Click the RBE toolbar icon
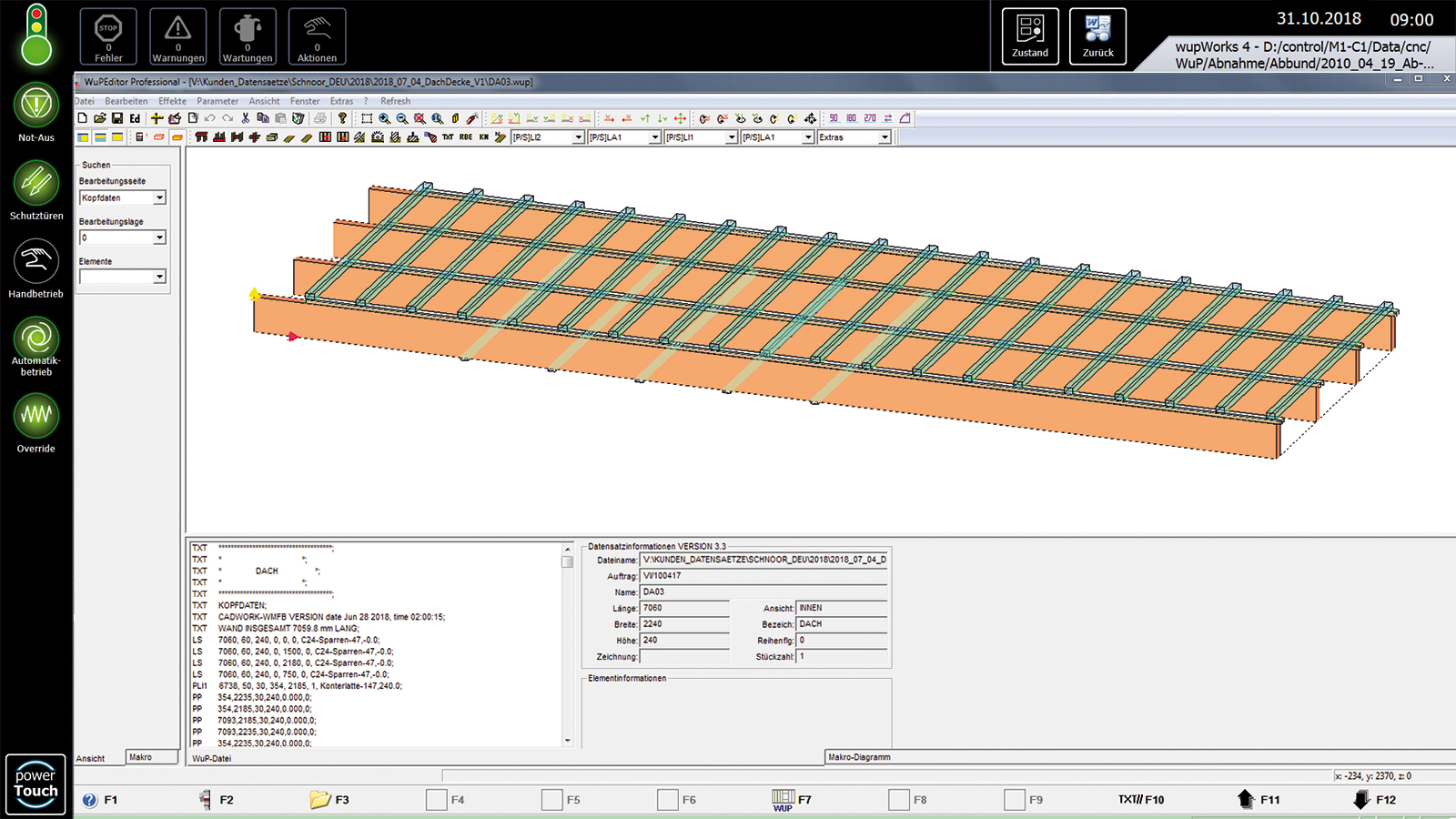This screenshot has width=1456, height=819. coord(466,137)
